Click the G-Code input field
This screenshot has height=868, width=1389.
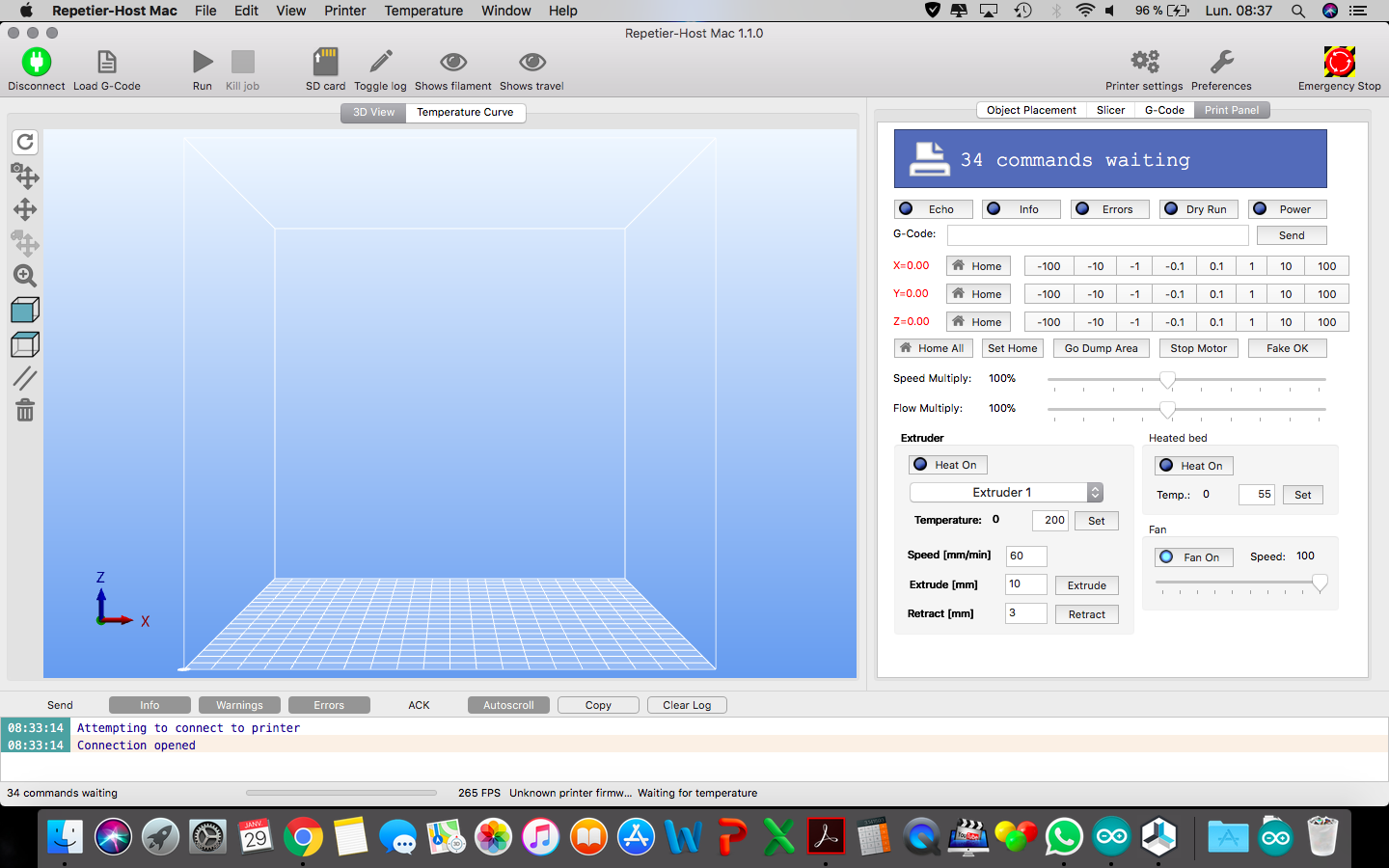(x=1098, y=235)
